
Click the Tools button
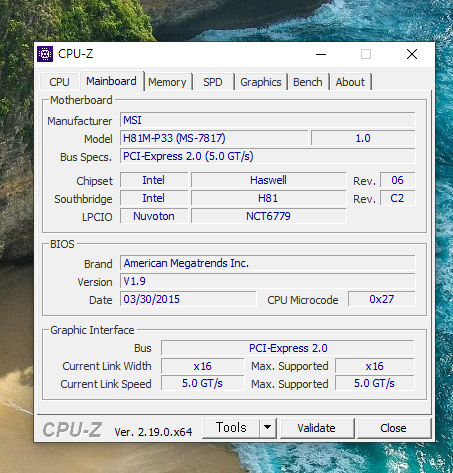pyautogui.click(x=231, y=428)
